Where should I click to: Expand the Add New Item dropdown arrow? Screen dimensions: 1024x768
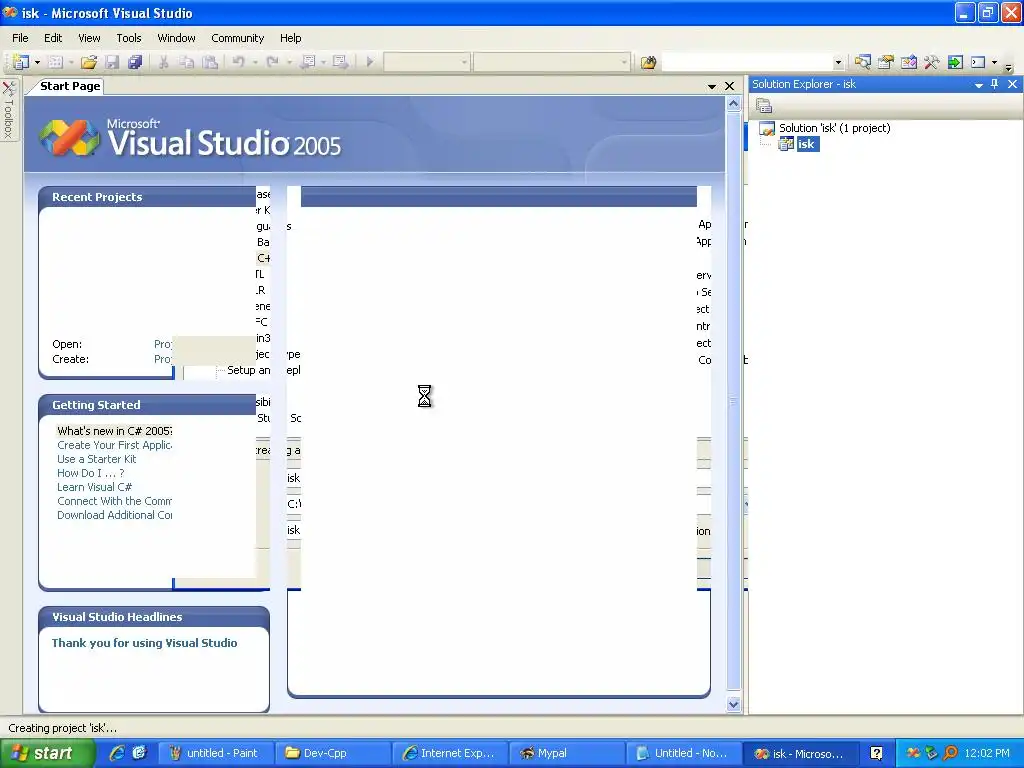coord(71,63)
